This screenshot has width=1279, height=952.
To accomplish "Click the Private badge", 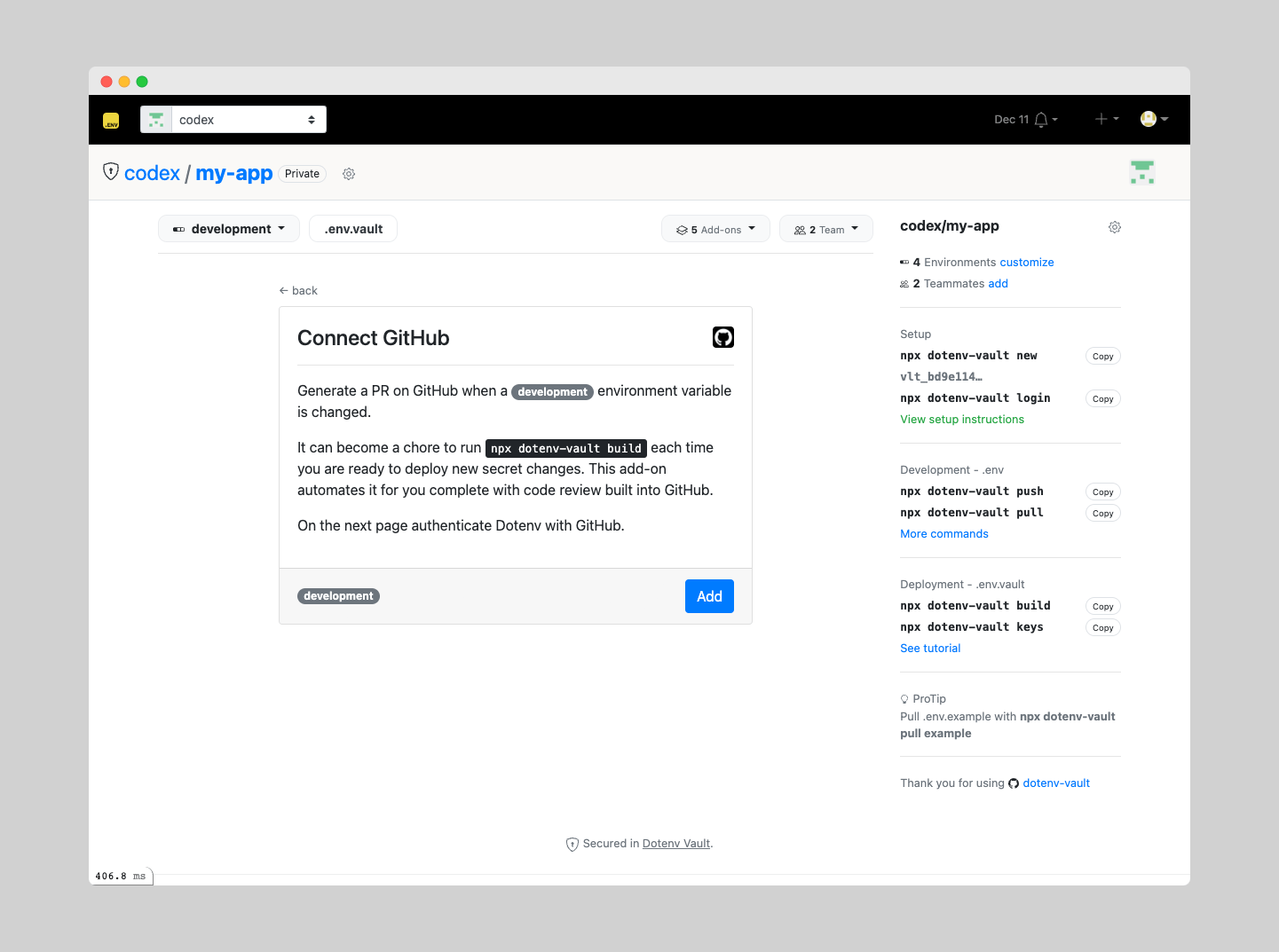I will 302,174.
